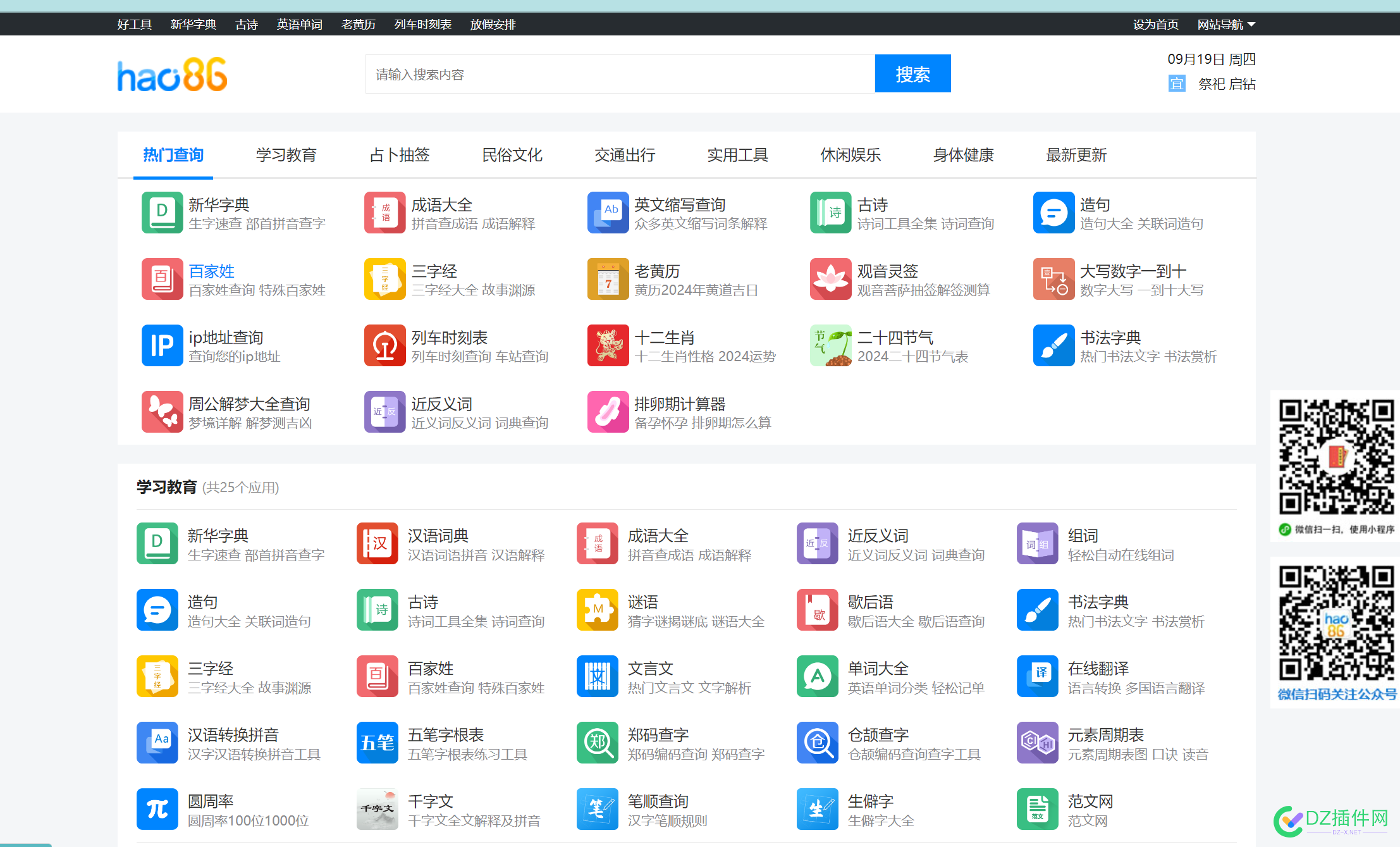The image size is (1400, 847).
Task: Open the 最新更新 tab
Action: point(1076,155)
